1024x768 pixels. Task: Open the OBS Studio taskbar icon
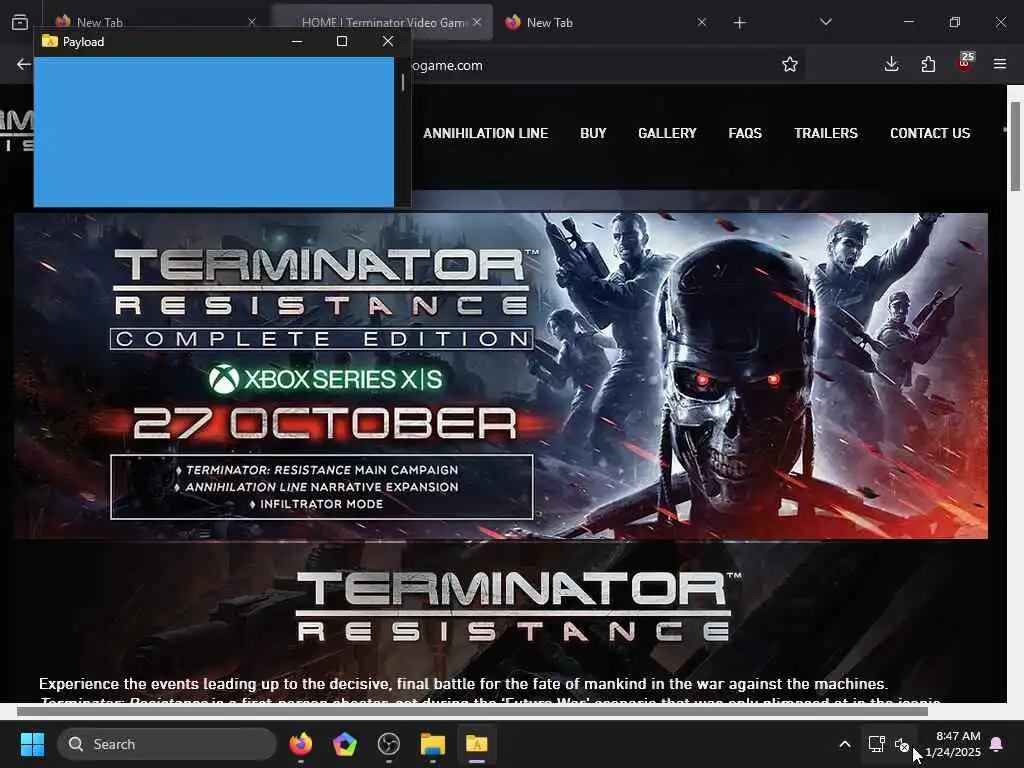(389, 744)
